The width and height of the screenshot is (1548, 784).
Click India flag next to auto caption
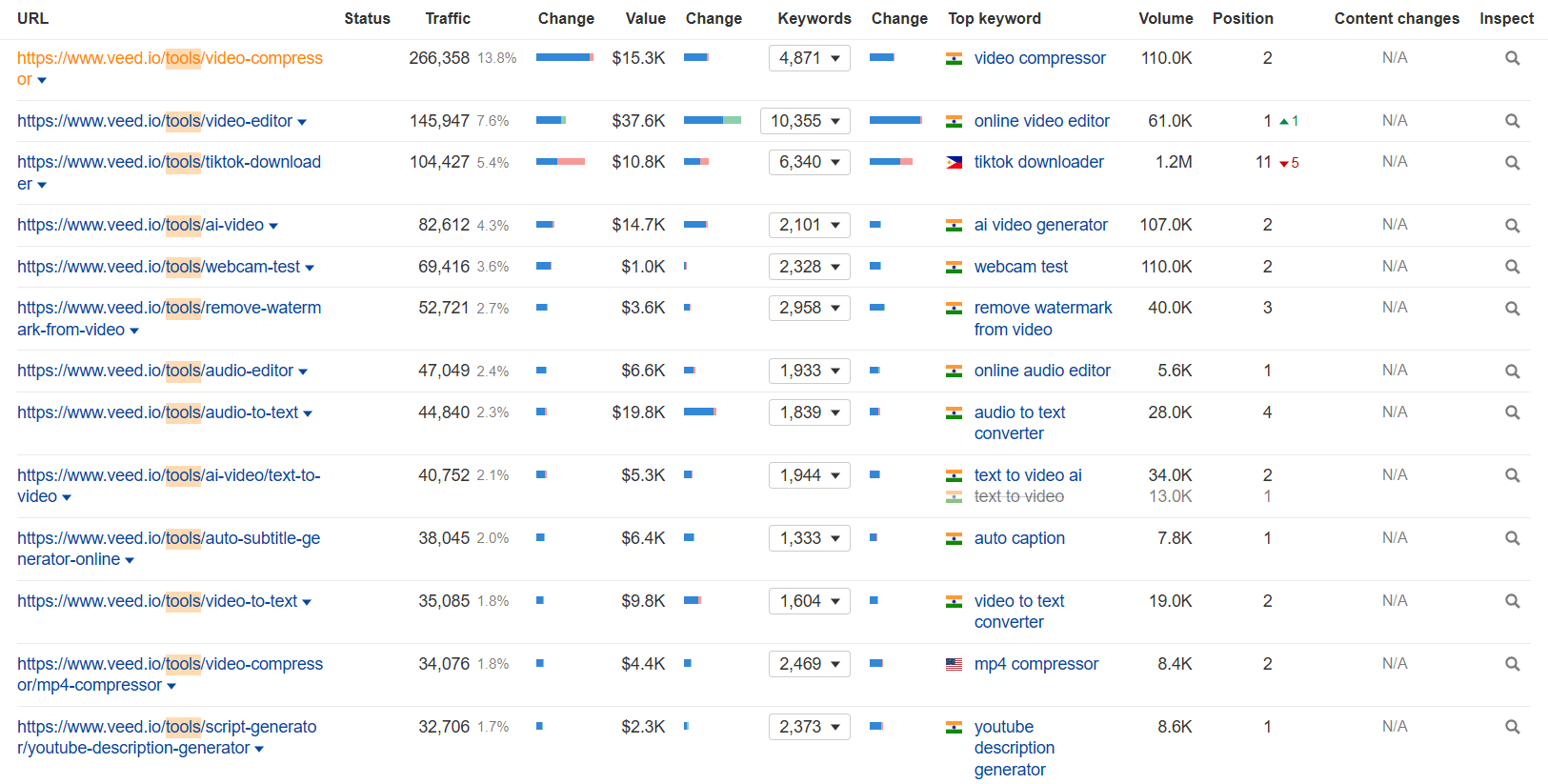tap(954, 539)
